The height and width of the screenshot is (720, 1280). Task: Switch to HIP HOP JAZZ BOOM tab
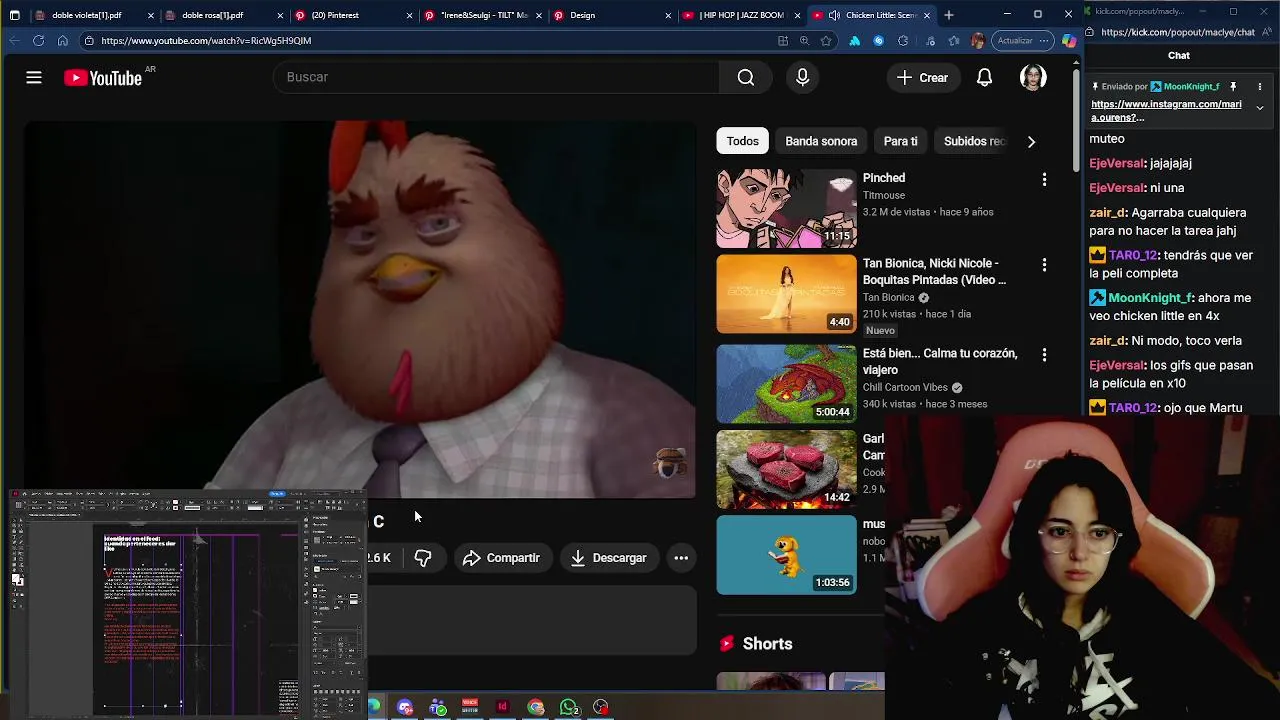pos(742,15)
